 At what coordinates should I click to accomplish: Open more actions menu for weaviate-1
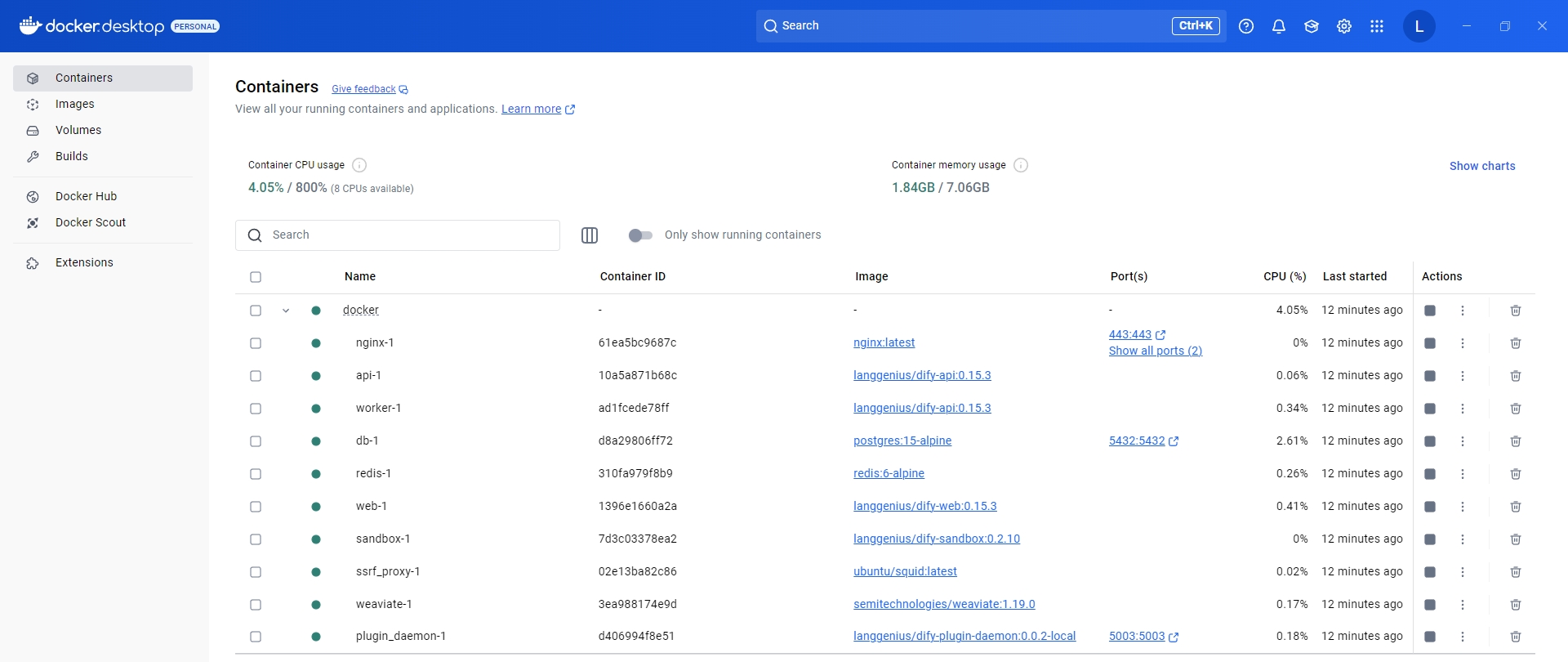[x=1463, y=605]
